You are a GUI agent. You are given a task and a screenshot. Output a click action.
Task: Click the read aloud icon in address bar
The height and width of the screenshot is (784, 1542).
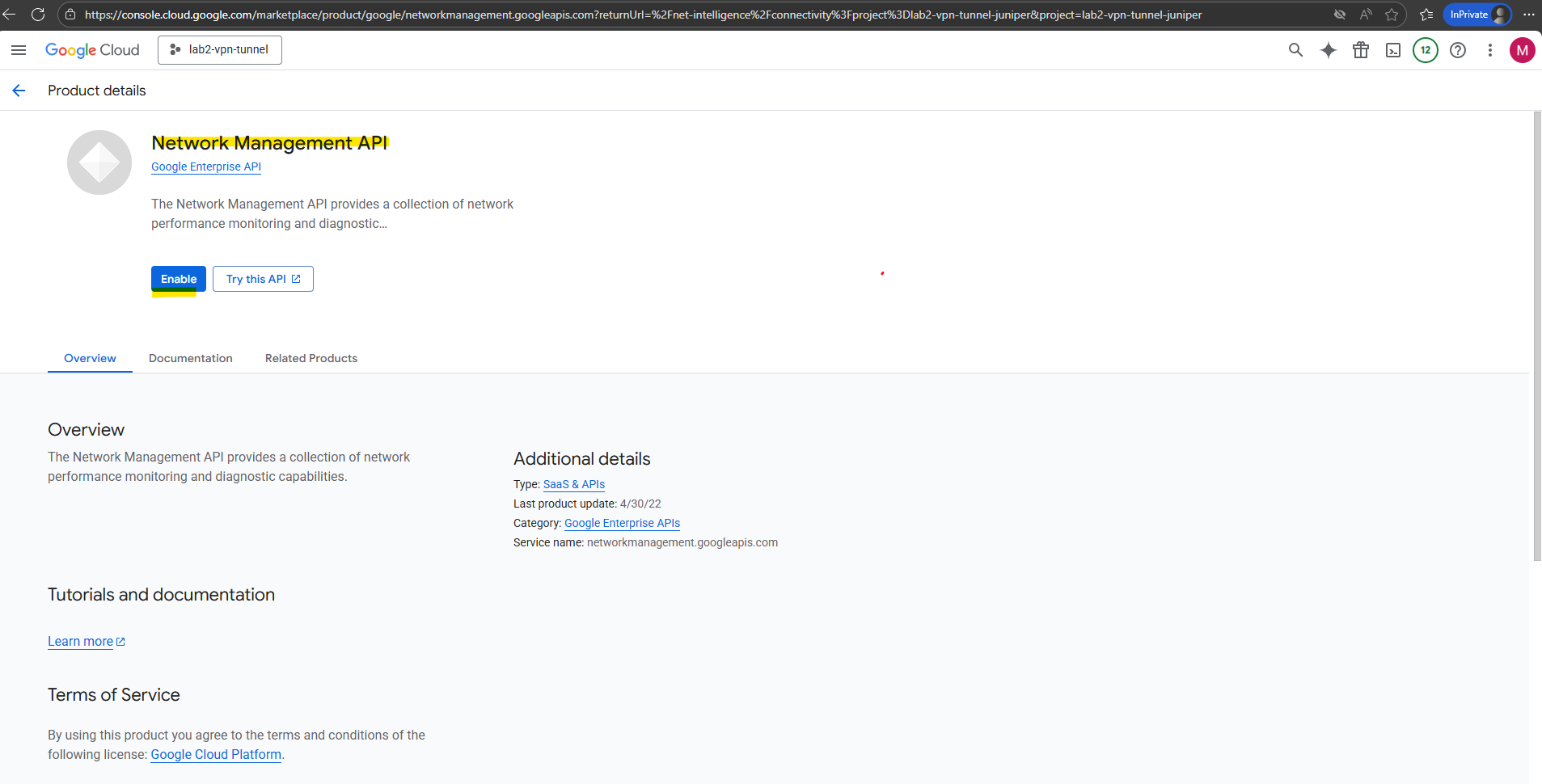click(1366, 15)
